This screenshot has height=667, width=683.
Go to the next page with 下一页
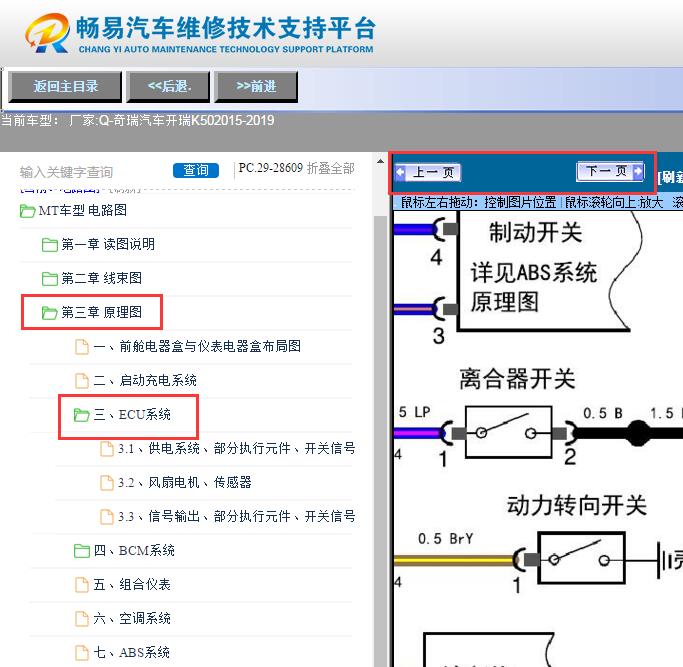coord(610,171)
